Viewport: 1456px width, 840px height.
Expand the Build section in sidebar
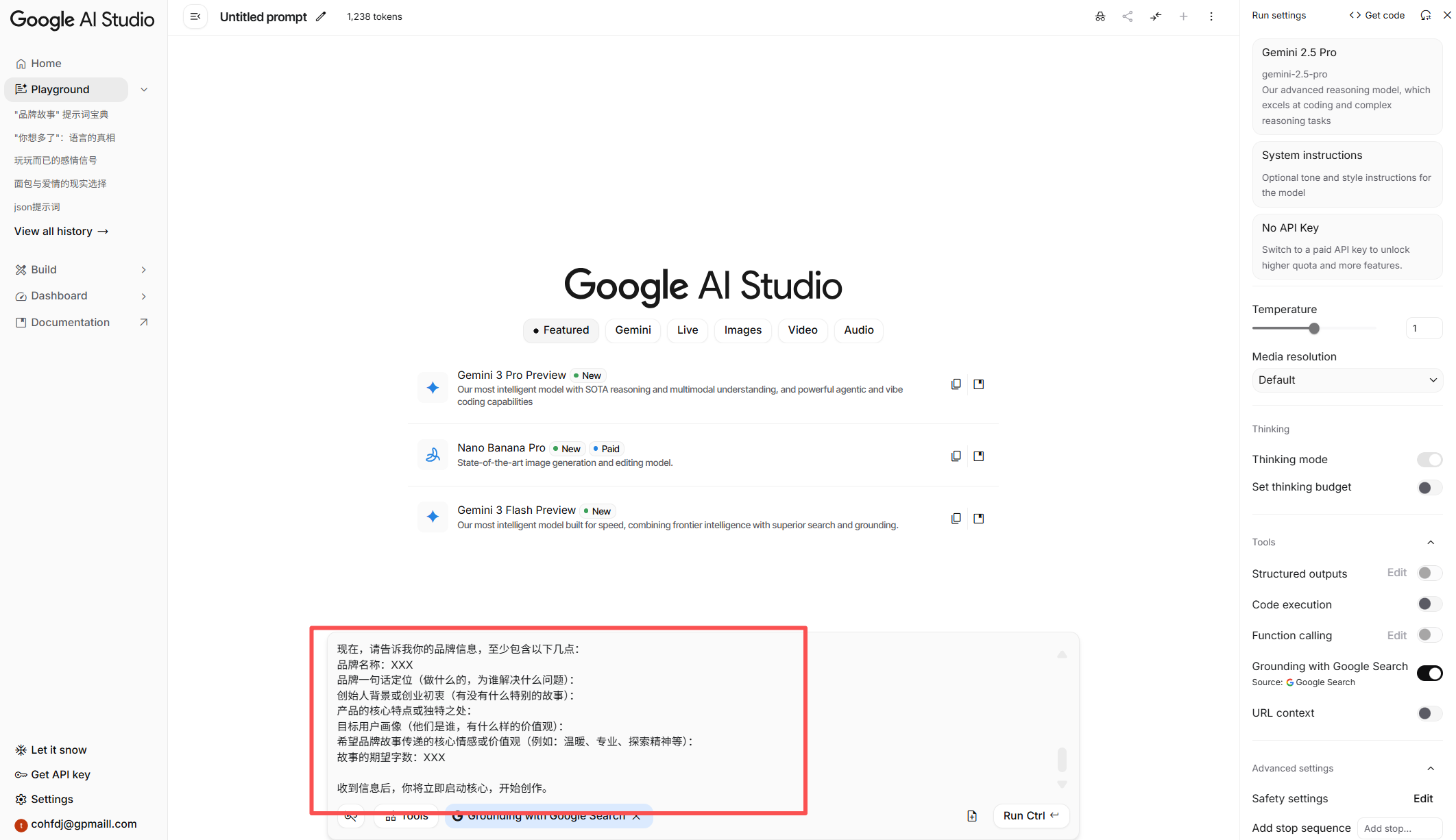(x=143, y=270)
